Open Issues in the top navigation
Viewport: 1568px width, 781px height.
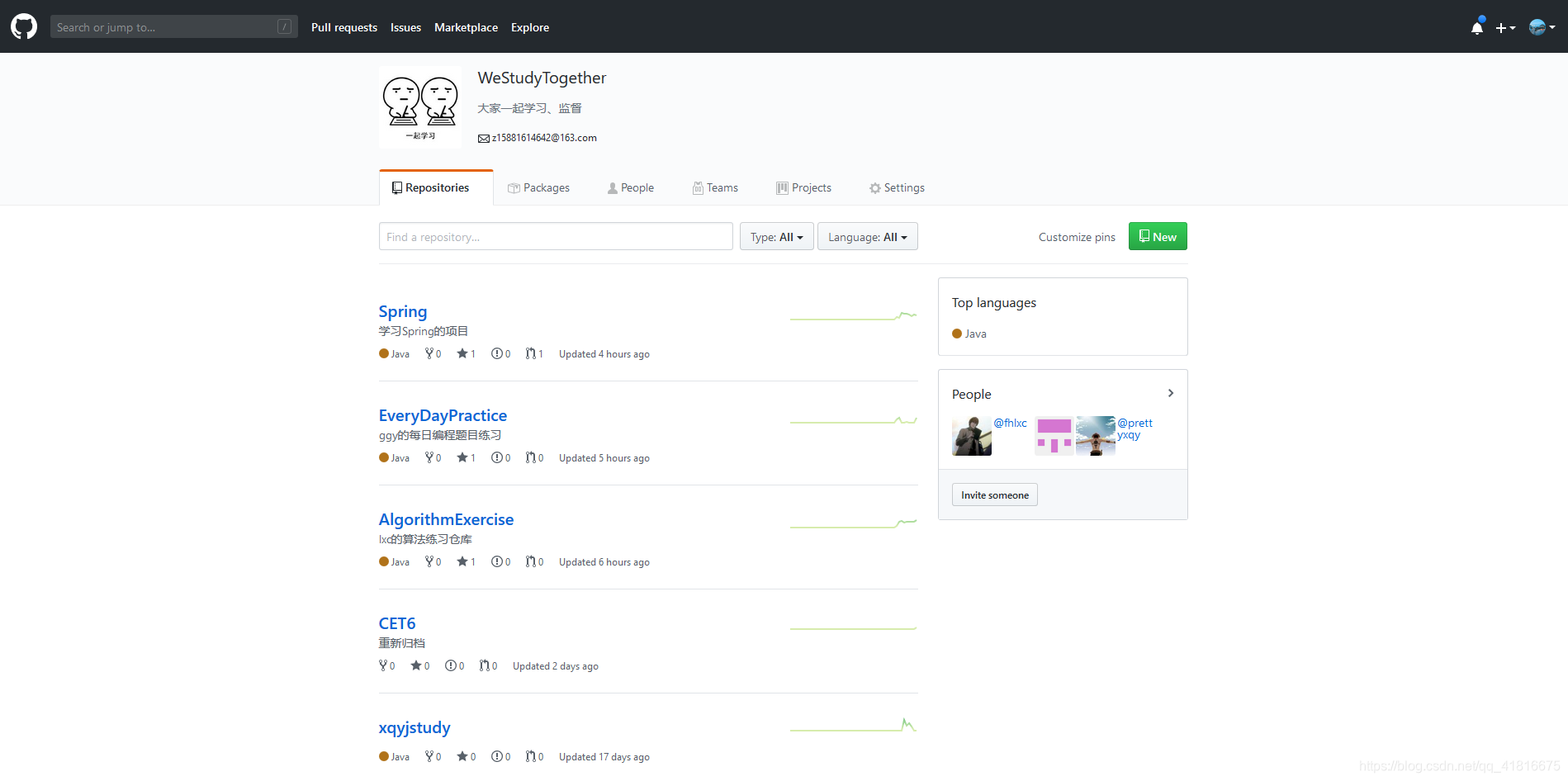(405, 27)
